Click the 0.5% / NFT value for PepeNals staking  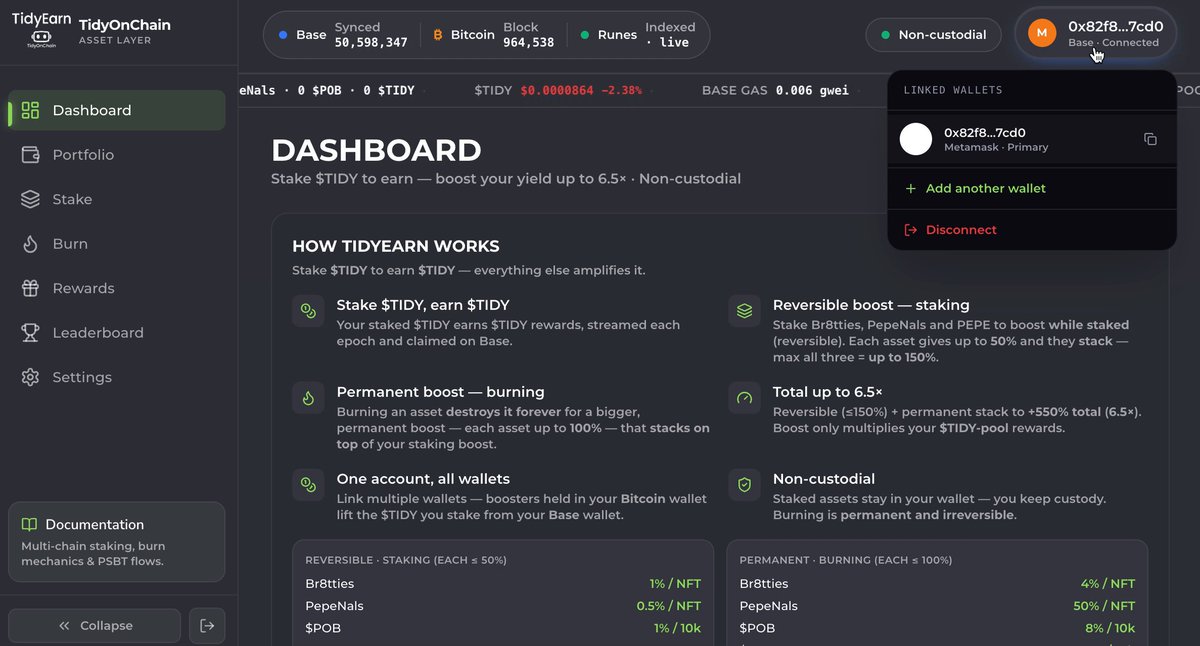(669, 606)
